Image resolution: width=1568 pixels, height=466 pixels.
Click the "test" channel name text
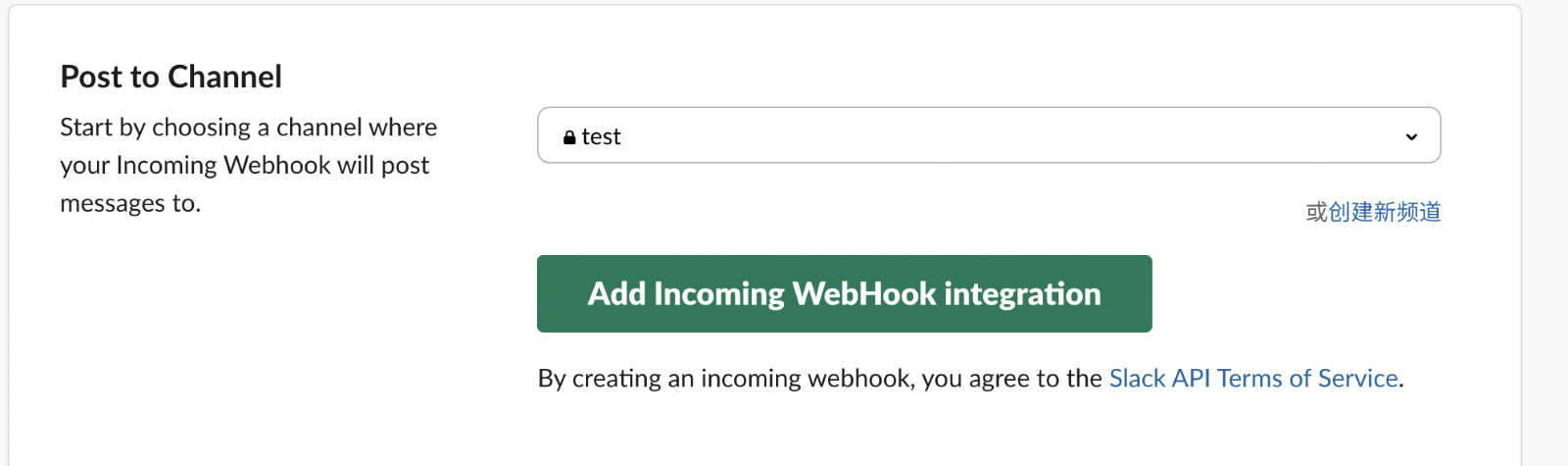(601, 136)
